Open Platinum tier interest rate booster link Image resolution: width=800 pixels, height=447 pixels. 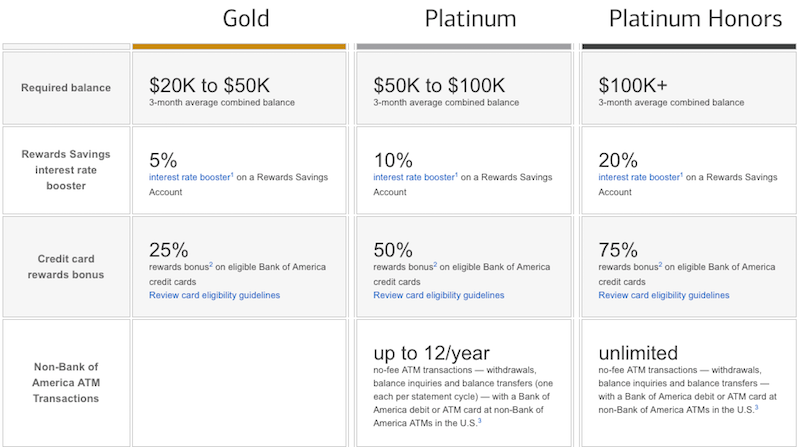point(415,177)
